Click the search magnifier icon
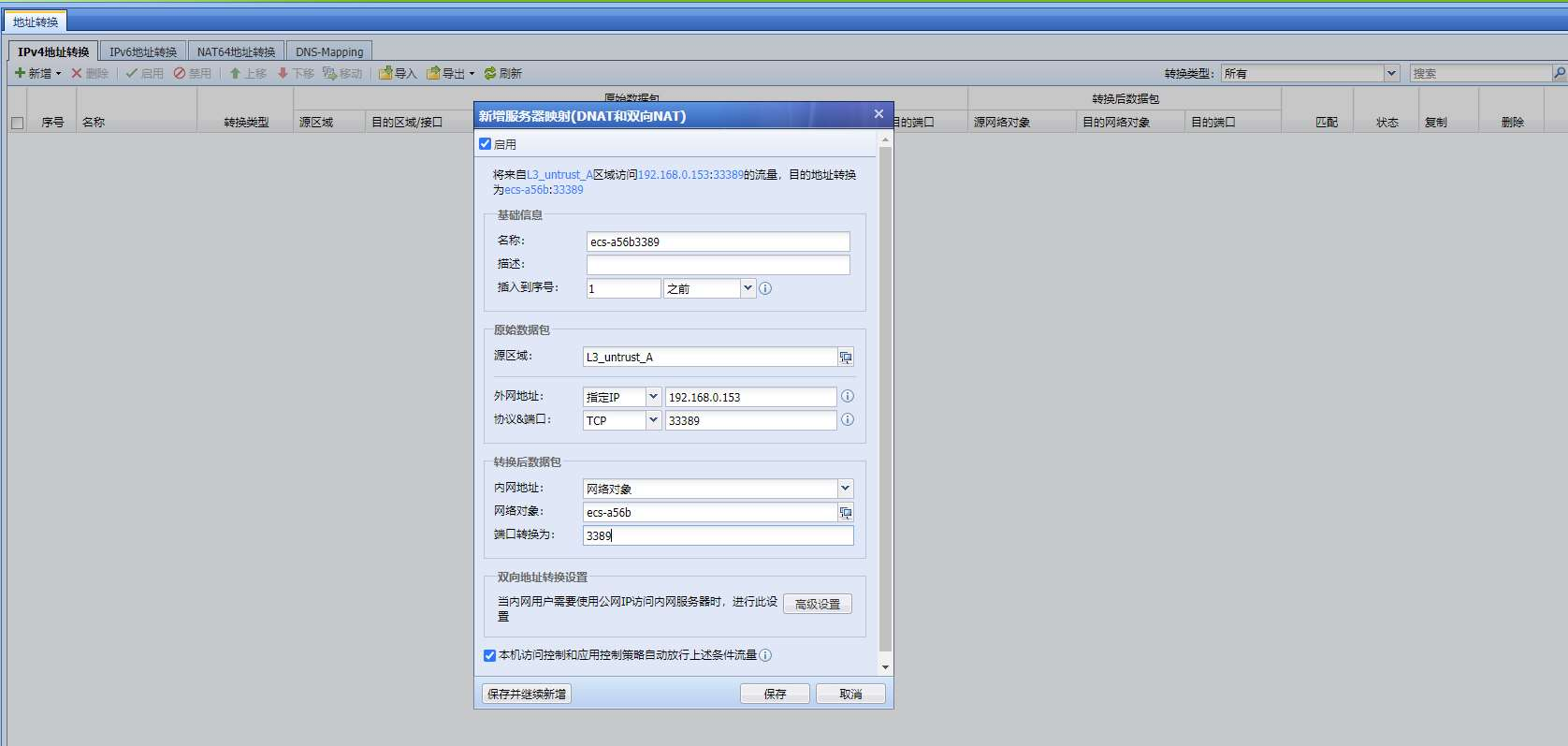The width and height of the screenshot is (1568, 746). tap(1559, 73)
